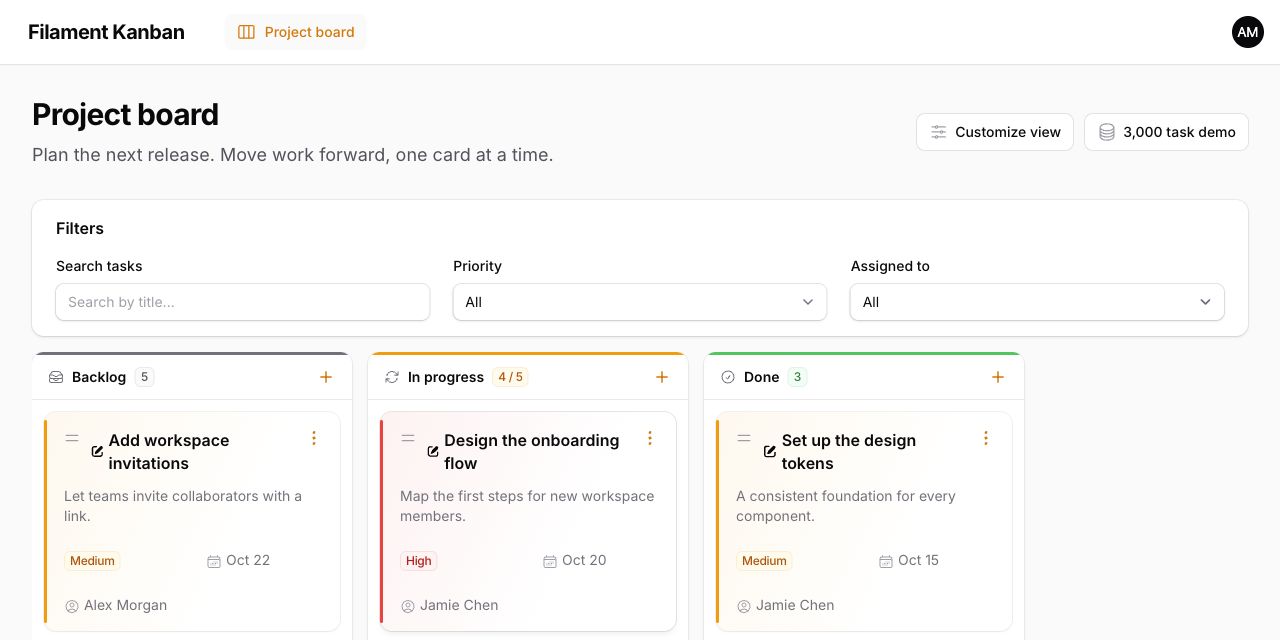
Task: Add a card to Backlog column
Action: click(x=326, y=377)
